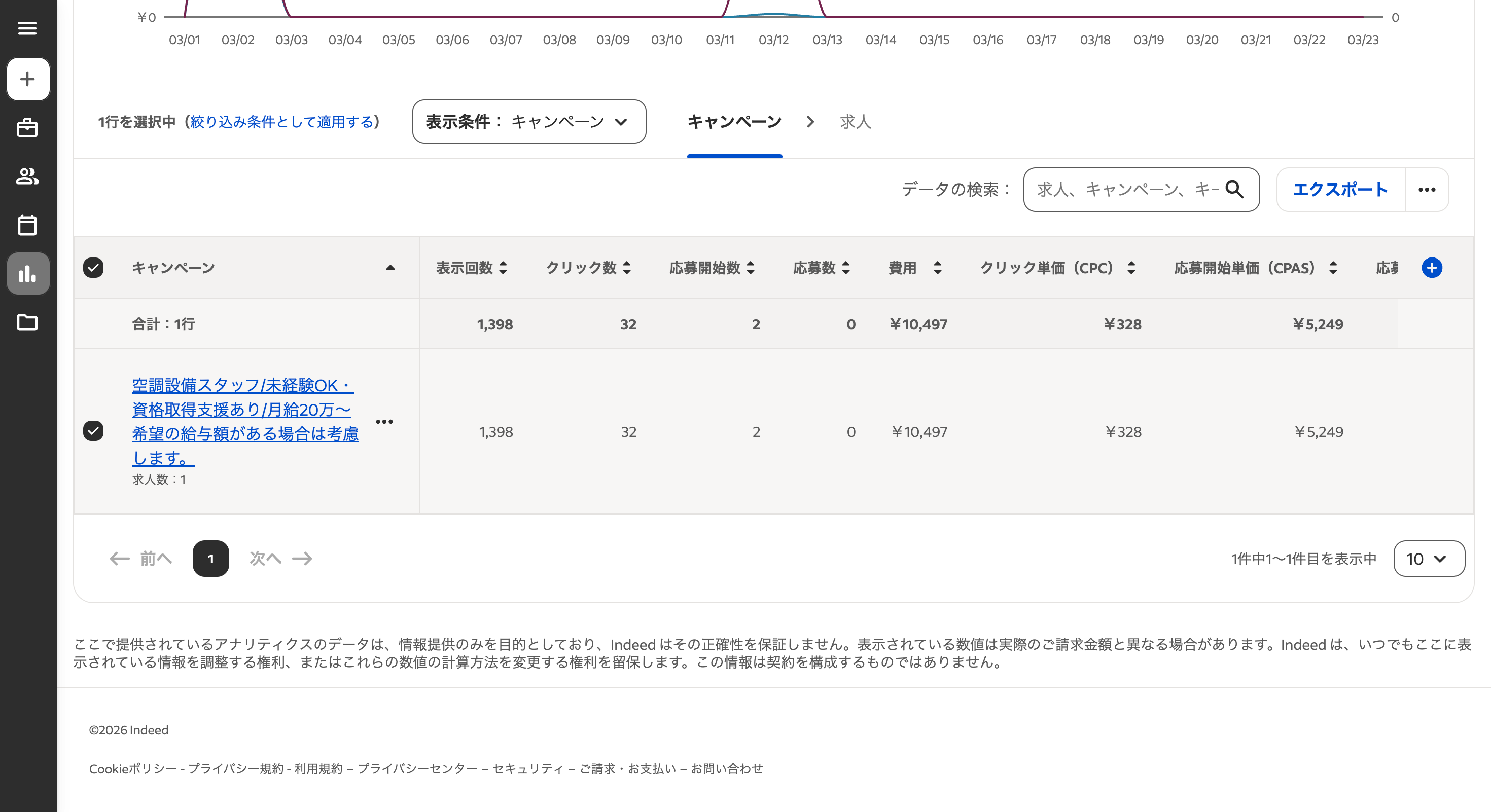Open more options next to エクスポート
1491x812 pixels.
coord(1426,190)
